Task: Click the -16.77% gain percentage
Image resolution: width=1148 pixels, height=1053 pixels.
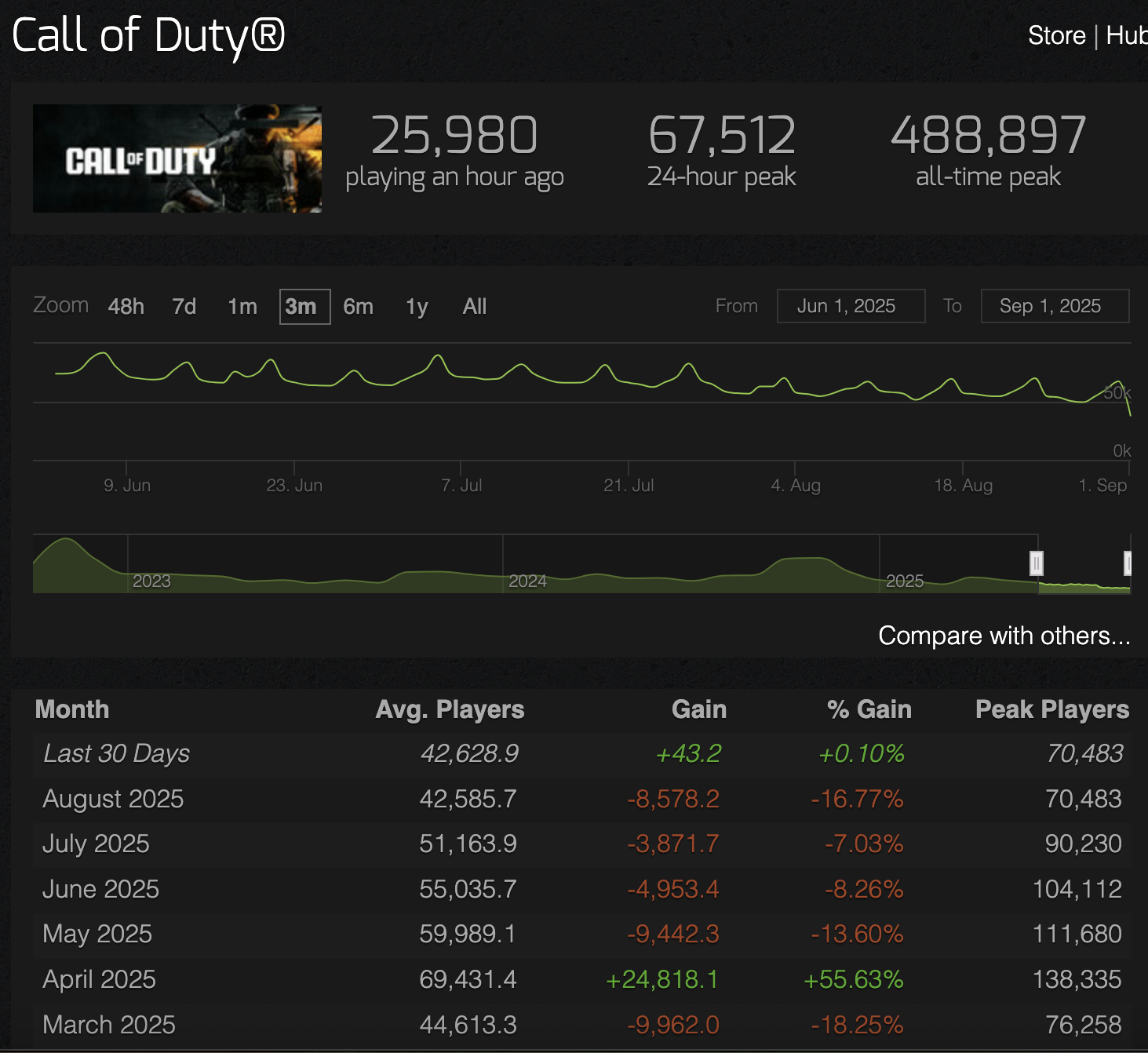Action: pyautogui.click(x=857, y=799)
